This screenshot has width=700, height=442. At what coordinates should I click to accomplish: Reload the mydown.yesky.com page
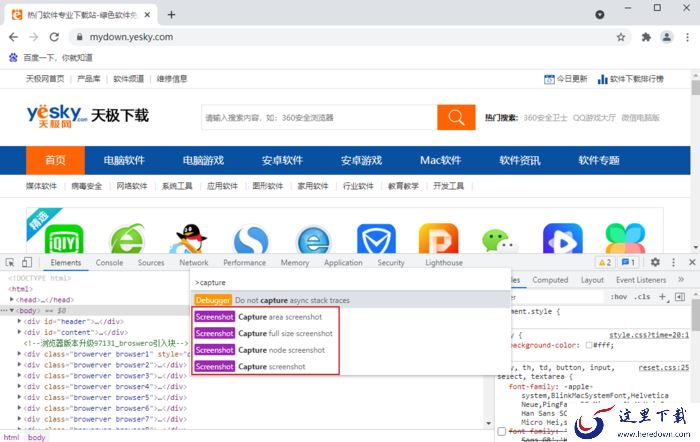coord(54,37)
